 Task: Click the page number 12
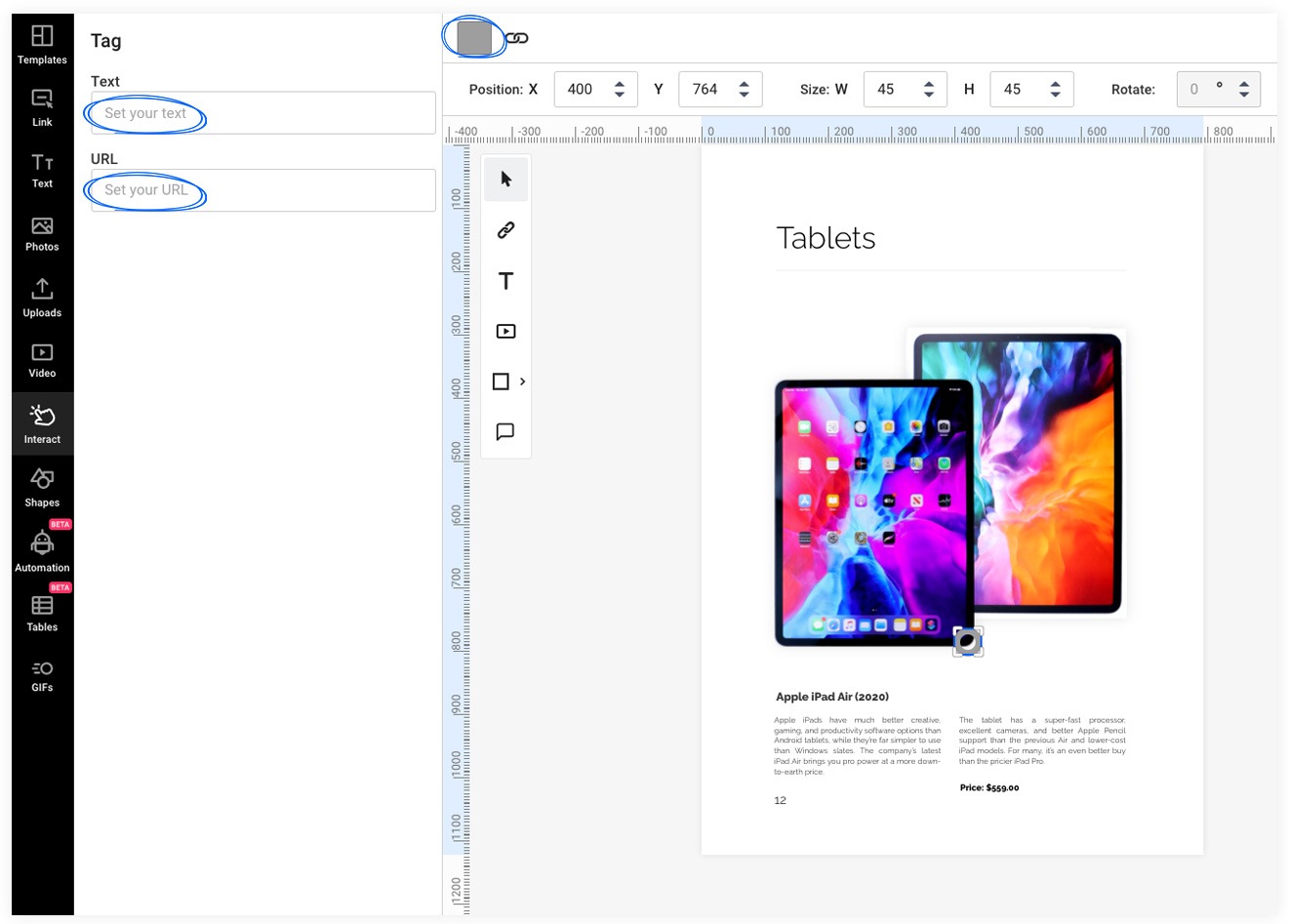(780, 800)
